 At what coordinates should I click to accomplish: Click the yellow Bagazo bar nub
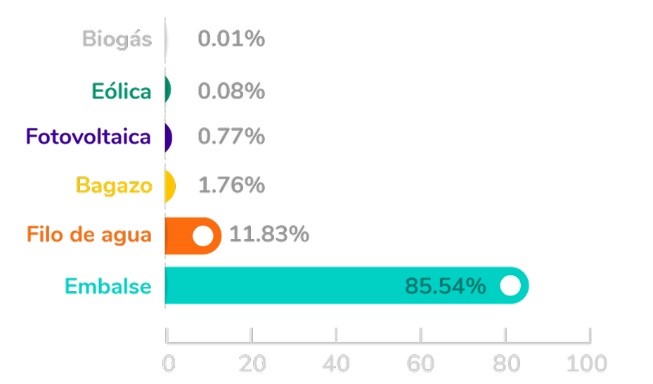point(170,186)
